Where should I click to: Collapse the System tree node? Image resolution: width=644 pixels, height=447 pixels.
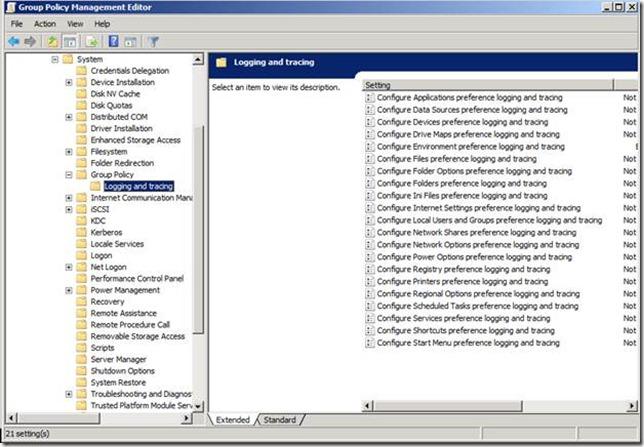tap(55, 60)
